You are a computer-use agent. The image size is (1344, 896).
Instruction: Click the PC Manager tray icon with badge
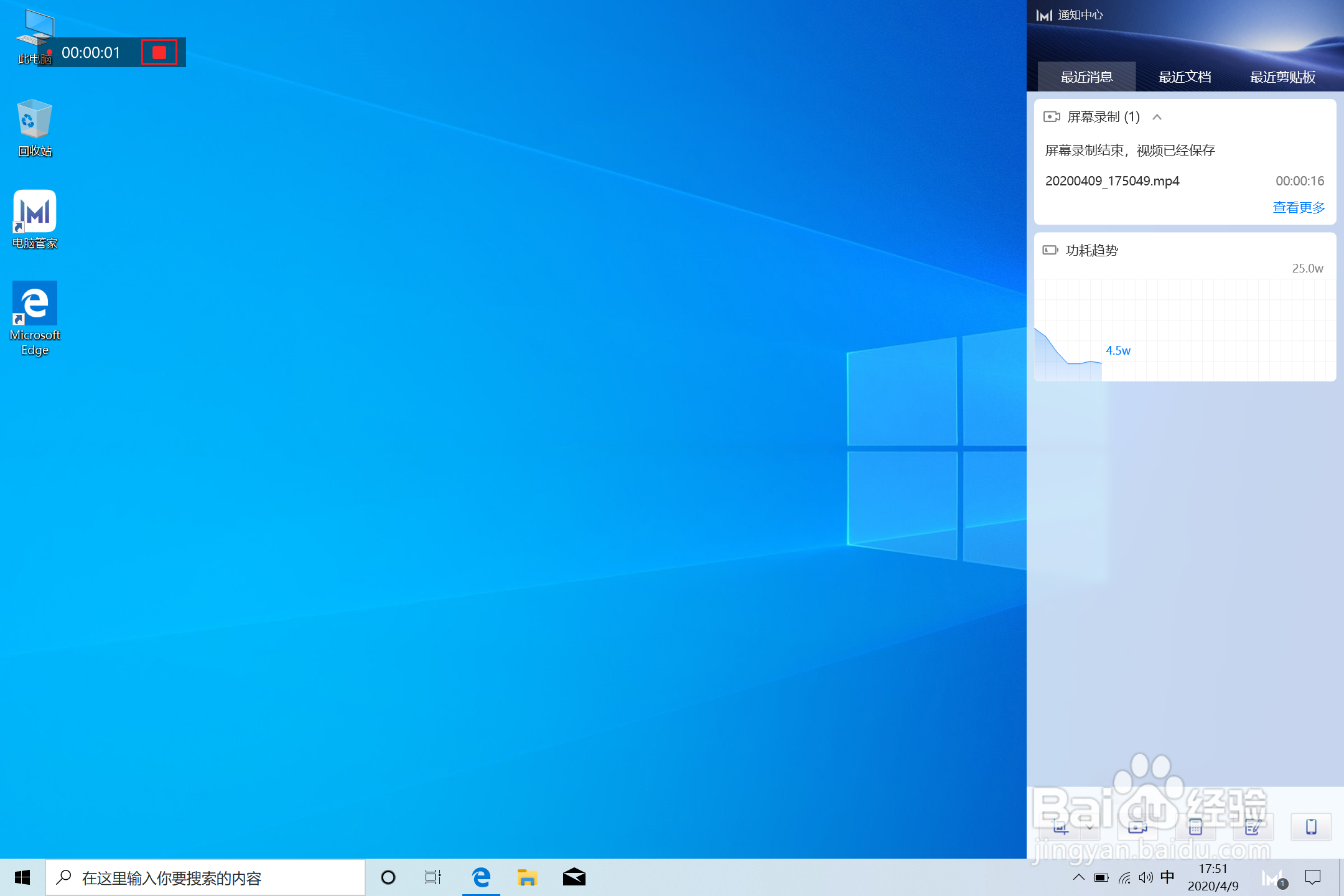[1273, 878]
